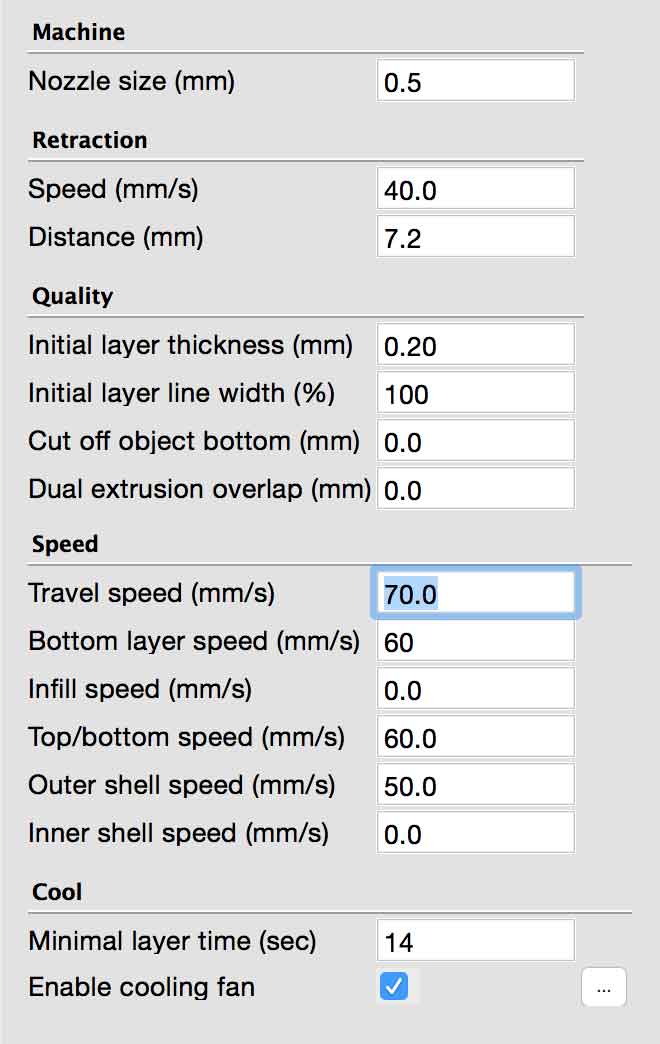Click the Bottom layer speed field
This screenshot has width=660, height=1044.
[x=476, y=641]
